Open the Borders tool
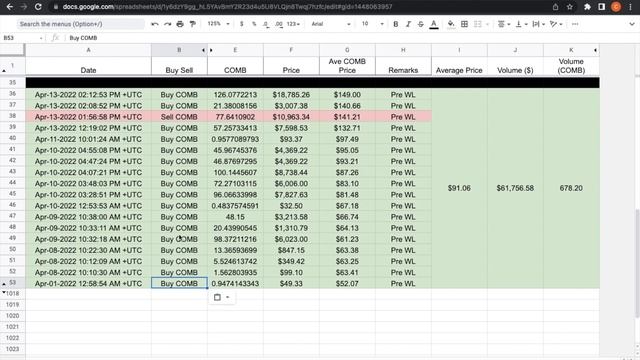640x360 pixels. point(464,24)
